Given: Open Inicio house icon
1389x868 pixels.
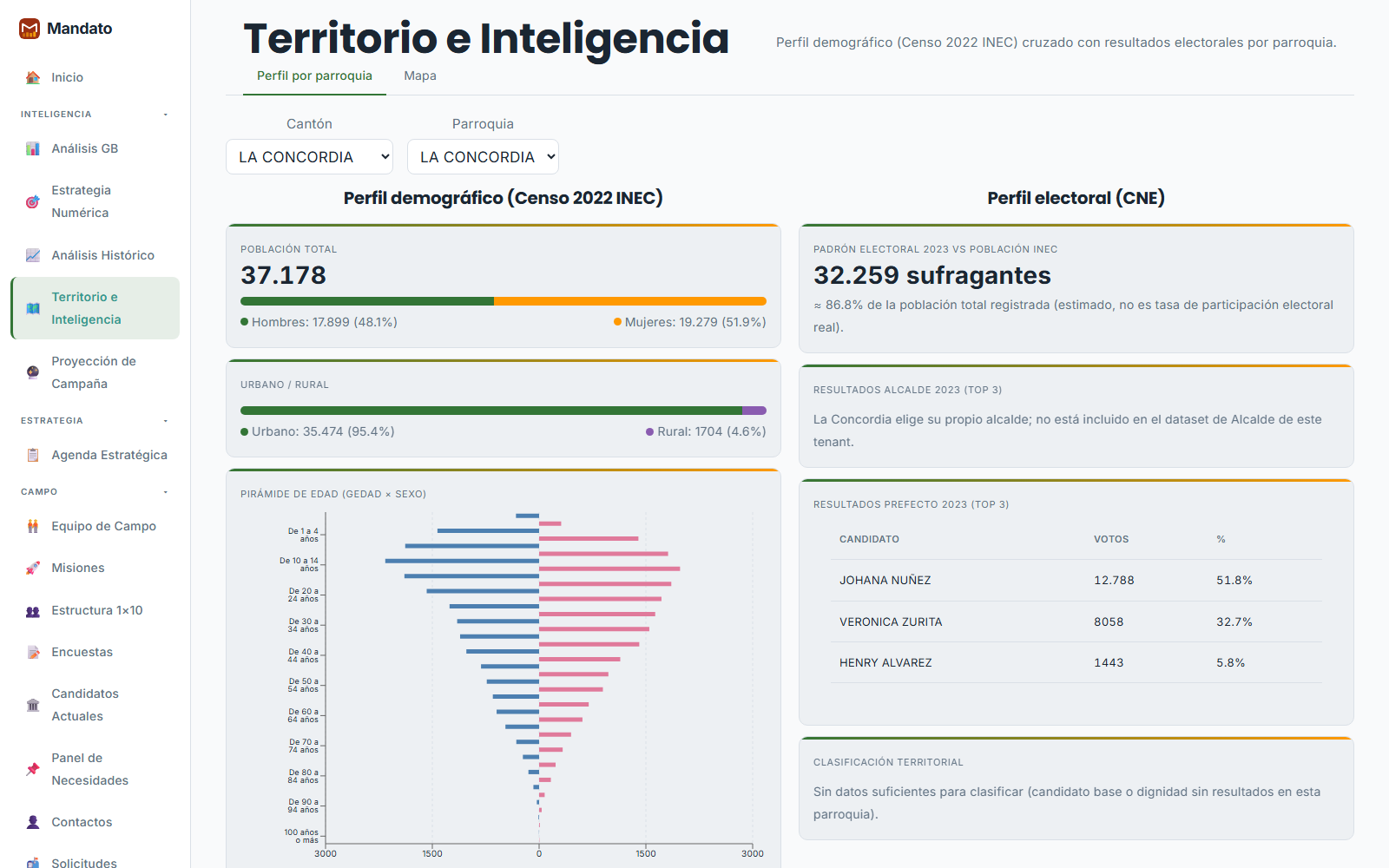Looking at the screenshot, I should click(33, 77).
